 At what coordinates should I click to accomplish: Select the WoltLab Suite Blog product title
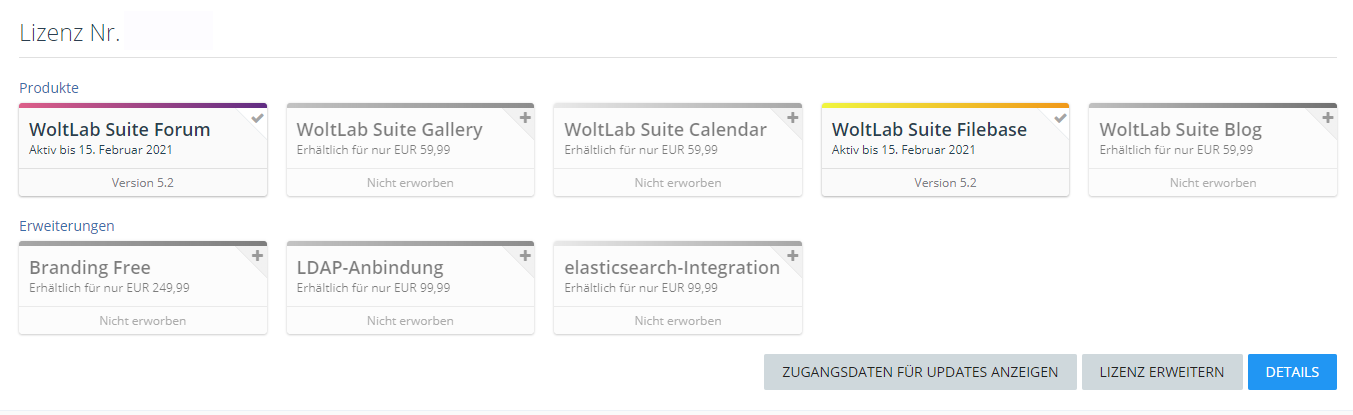tap(1180, 130)
